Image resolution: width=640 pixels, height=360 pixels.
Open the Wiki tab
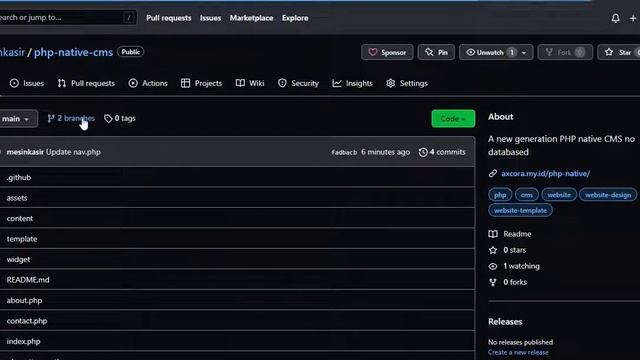(250, 83)
